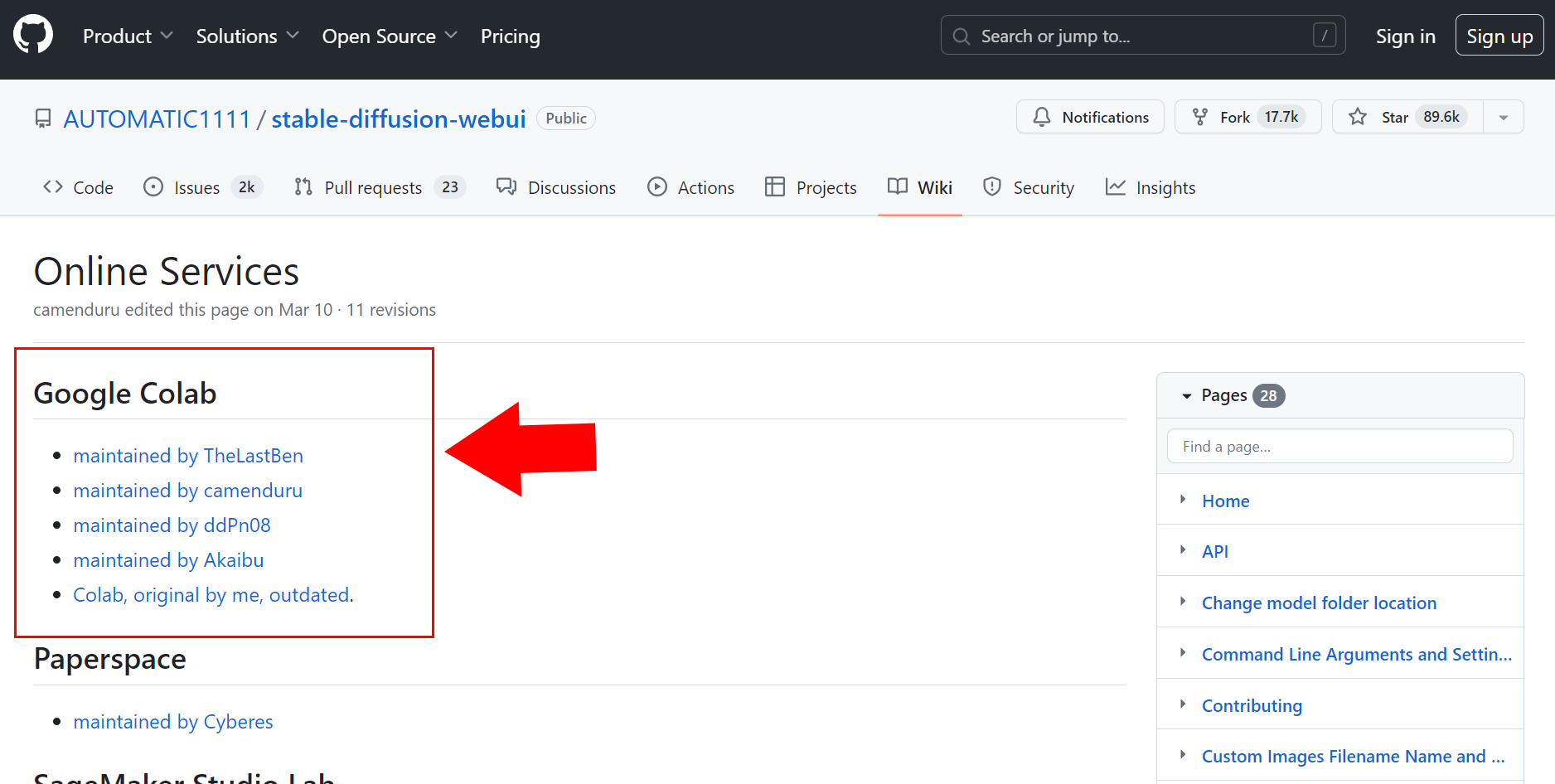Expand the Product menu

click(128, 36)
